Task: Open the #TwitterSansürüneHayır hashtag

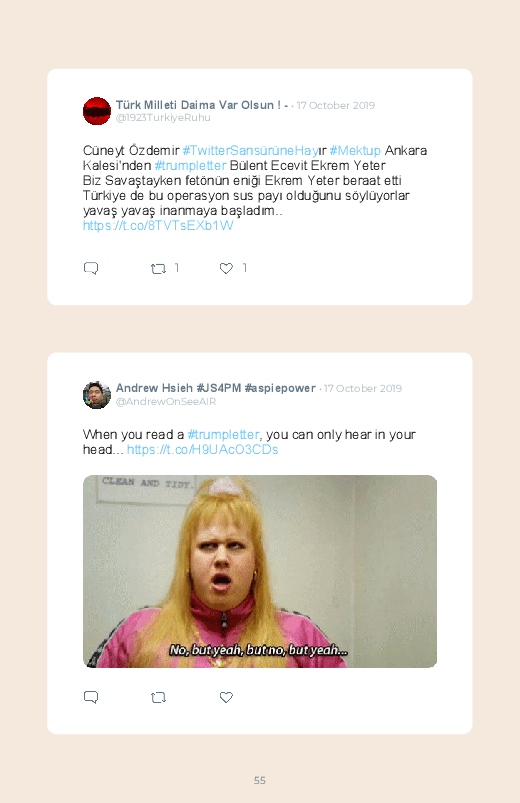Action: (x=255, y=151)
